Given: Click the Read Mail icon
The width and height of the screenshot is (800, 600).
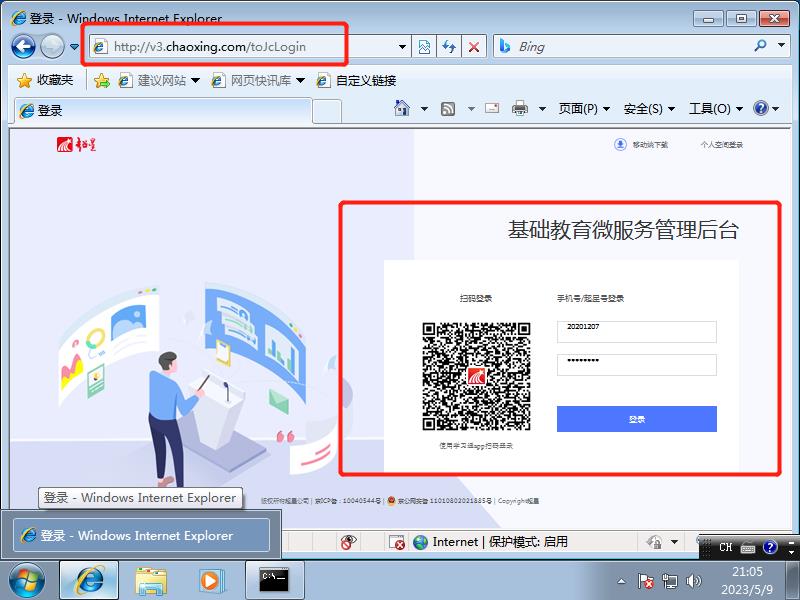Looking at the screenshot, I should pos(492,108).
